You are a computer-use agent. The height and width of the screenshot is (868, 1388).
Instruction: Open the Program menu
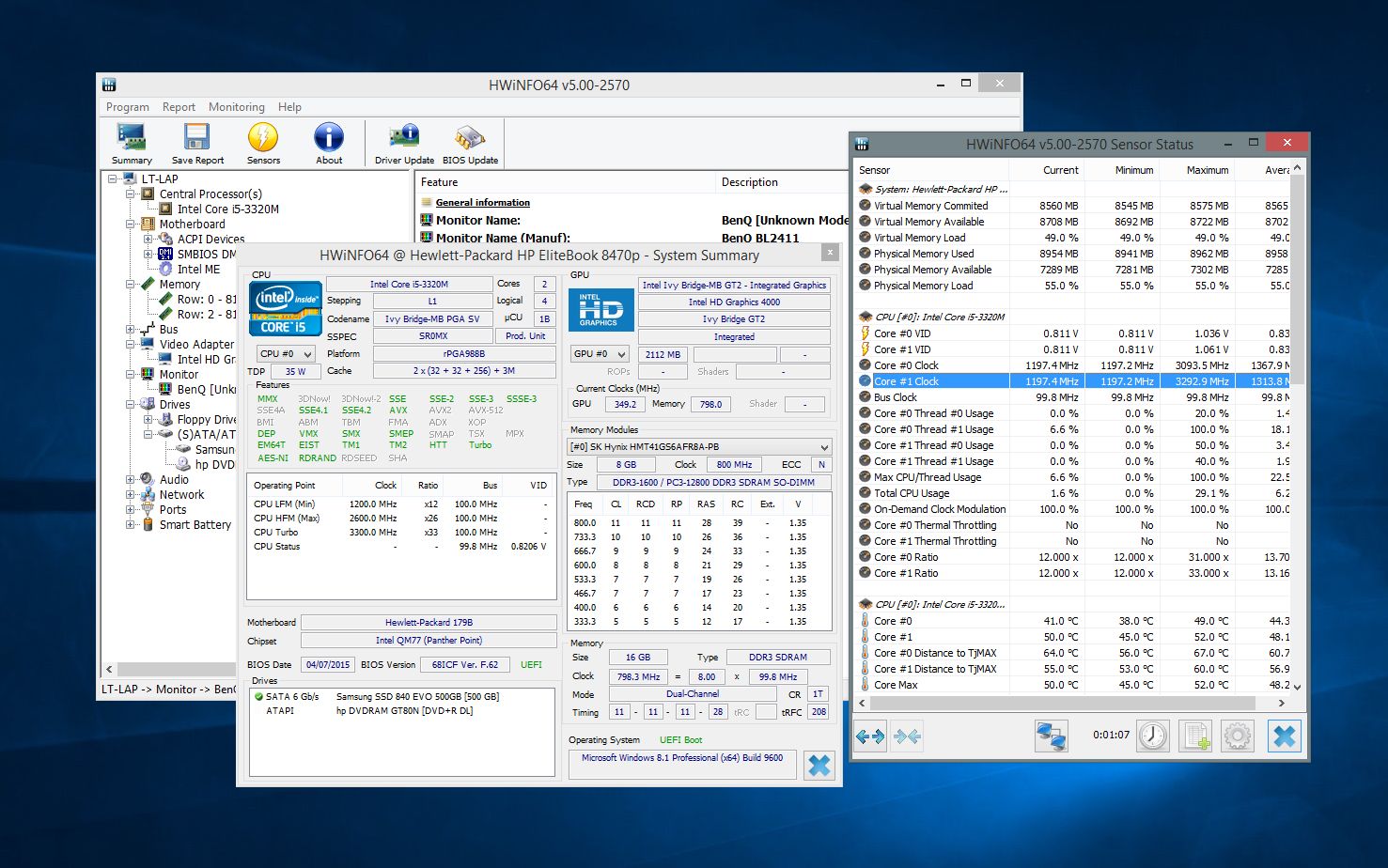pos(128,107)
